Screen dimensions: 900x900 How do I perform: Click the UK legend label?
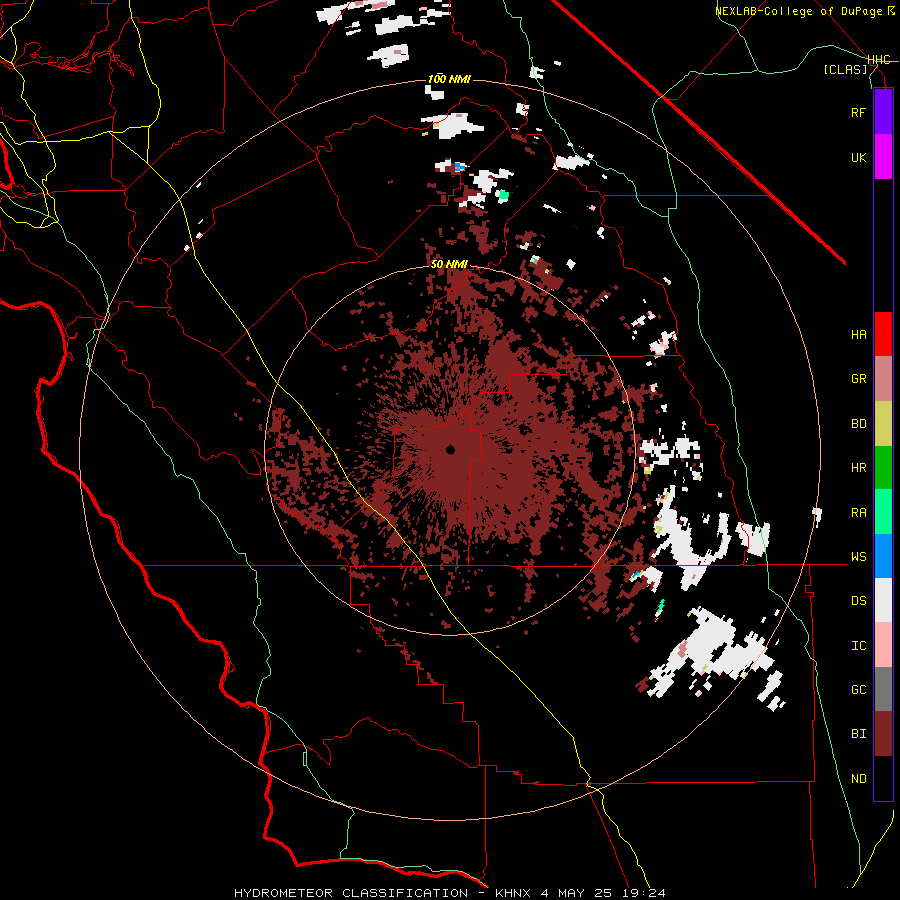858,157
